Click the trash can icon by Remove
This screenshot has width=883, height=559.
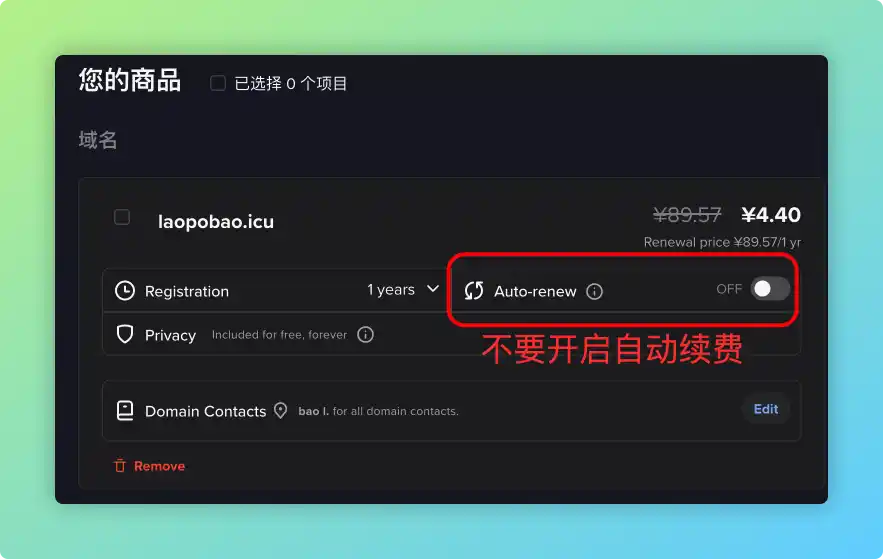tap(120, 466)
